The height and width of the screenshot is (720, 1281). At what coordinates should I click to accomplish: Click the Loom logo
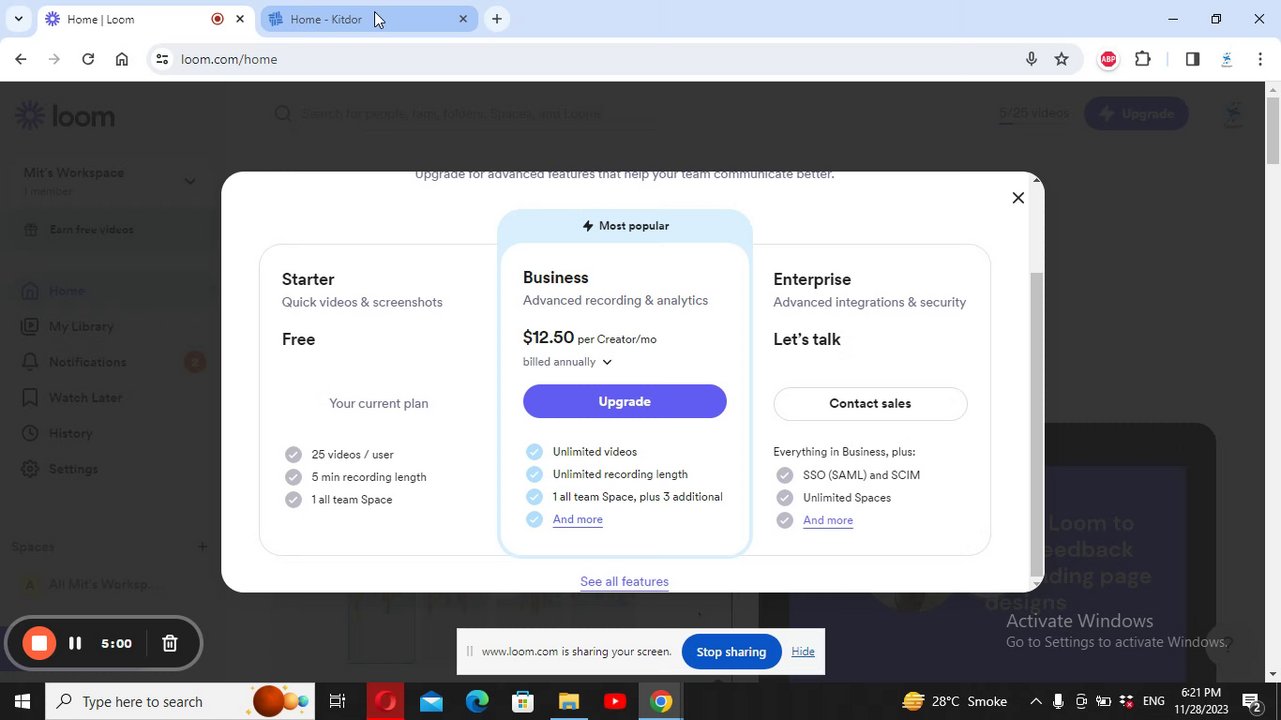[x=65, y=116]
